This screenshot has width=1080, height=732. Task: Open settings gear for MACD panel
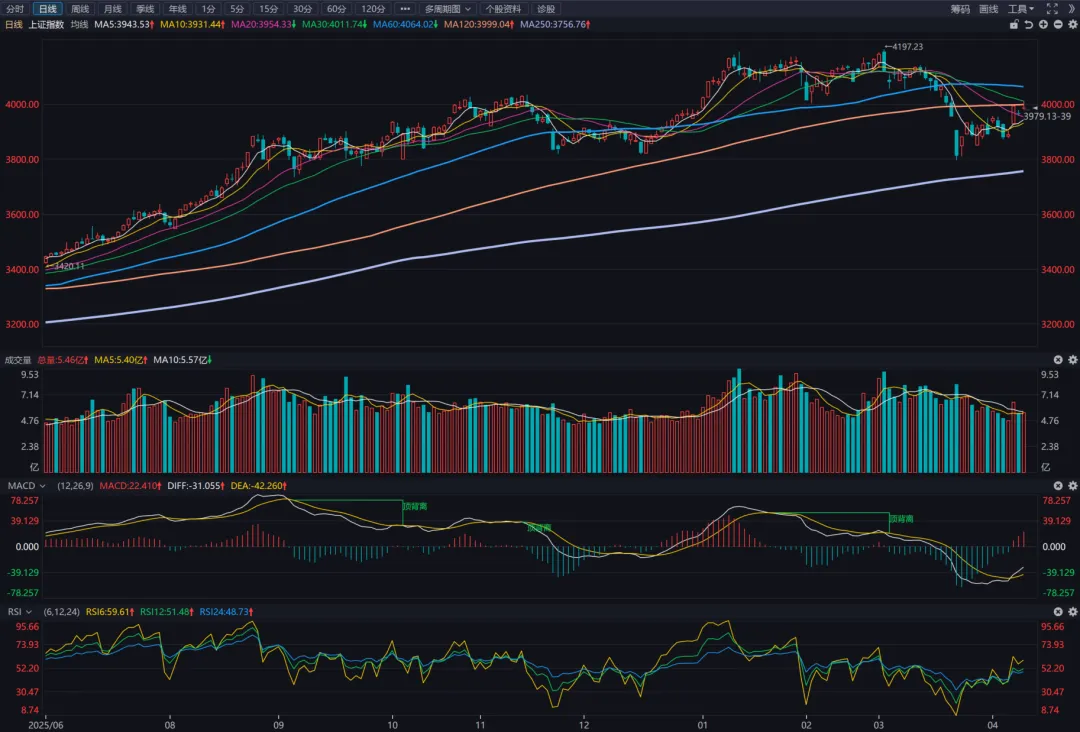pyautogui.click(x=1072, y=485)
